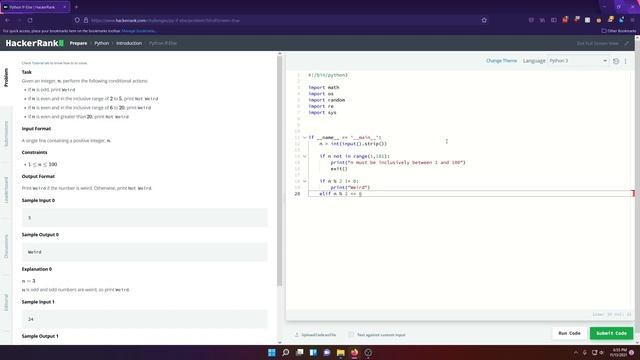Viewport: 640px width, 360px height.
Task: Click the taskbar clock and date
Action: click(x=618, y=353)
